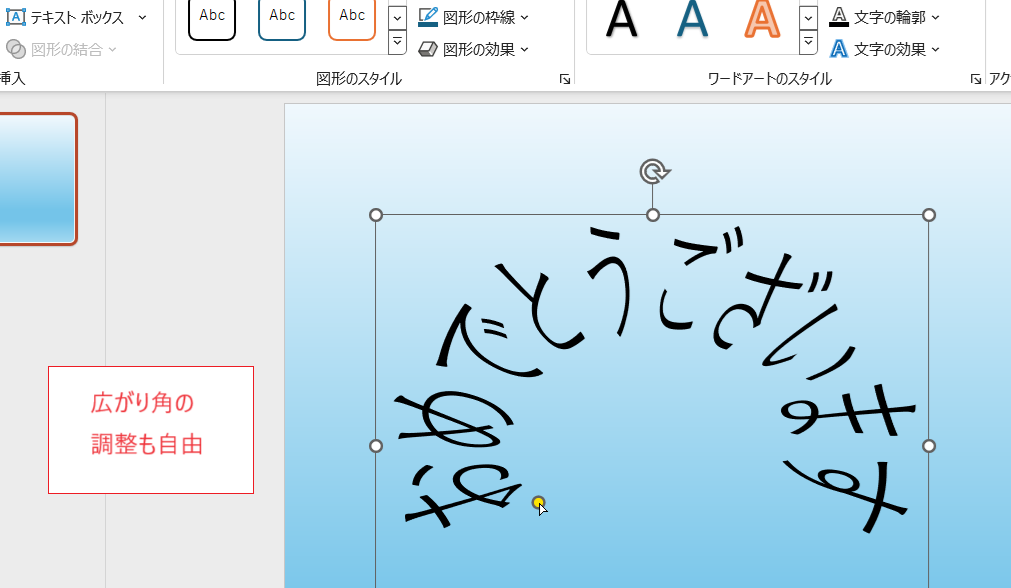
Task: Click the right-middle resize handle of WordArt
Action: (929, 446)
